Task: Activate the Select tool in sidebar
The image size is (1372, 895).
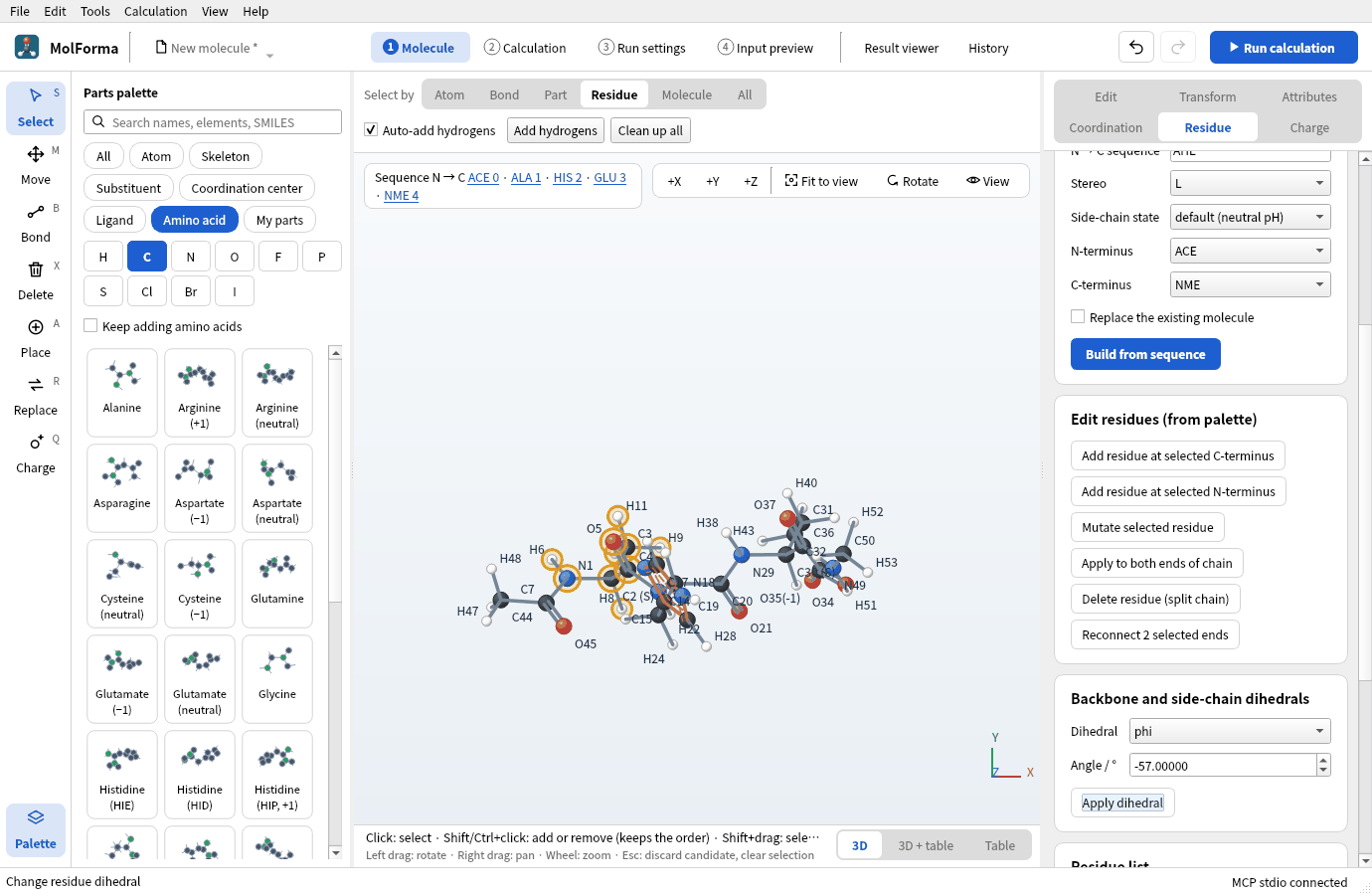Action: (36, 108)
